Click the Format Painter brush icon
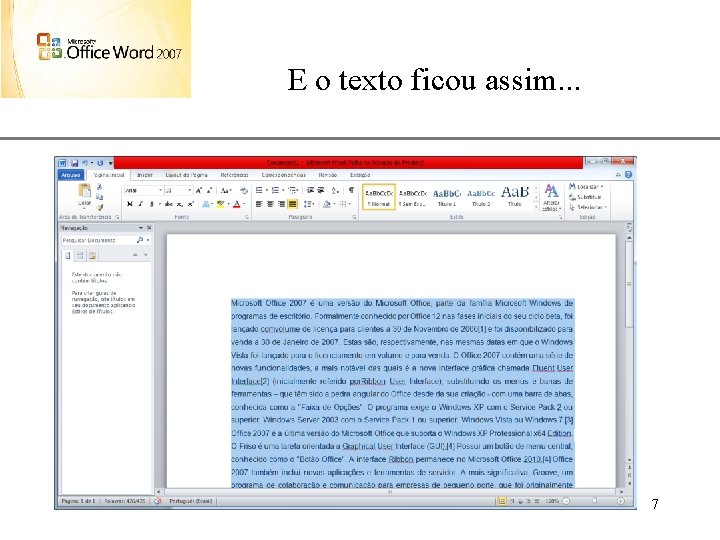Image resolution: width=720 pixels, height=540 pixels. pos(99,207)
